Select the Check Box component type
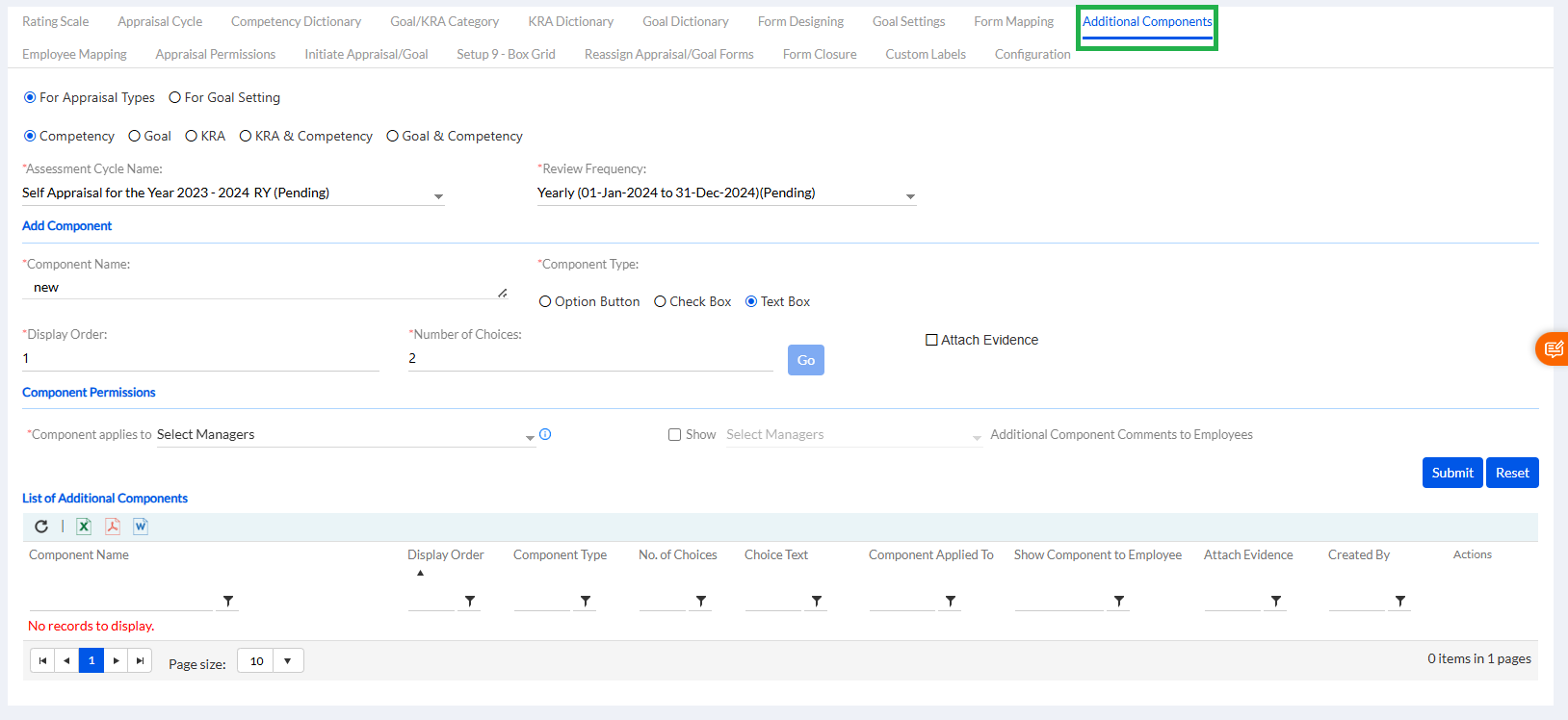 661,302
